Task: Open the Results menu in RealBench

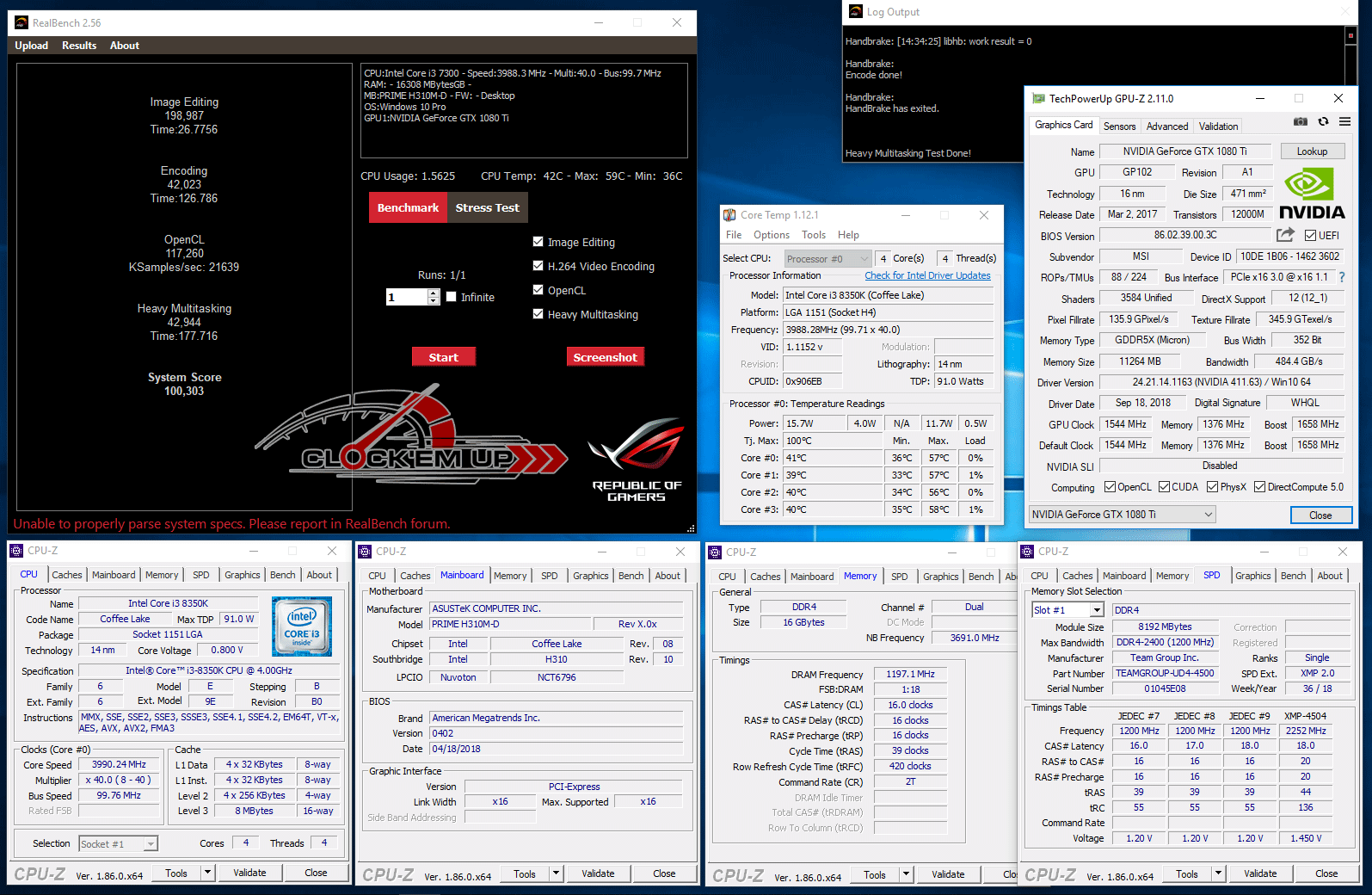Action: point(79,46)
